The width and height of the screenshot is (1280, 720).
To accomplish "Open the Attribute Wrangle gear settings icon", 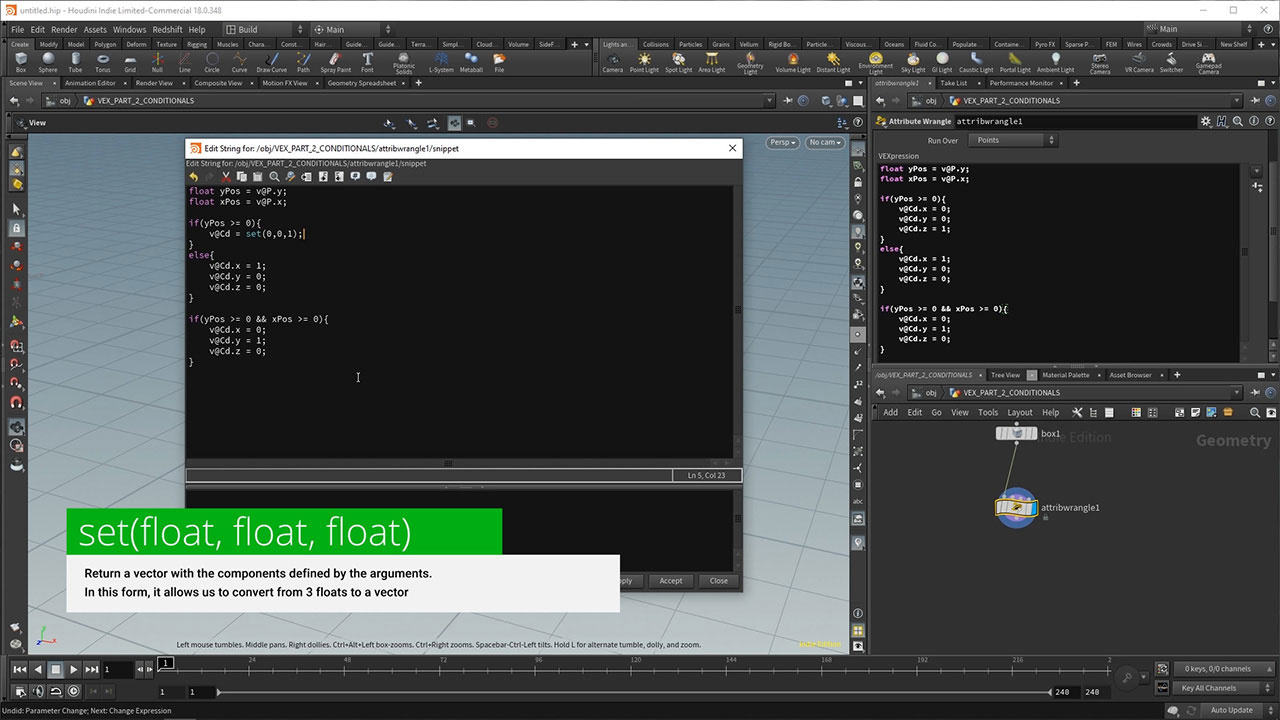I will (x=1205, y=120).
